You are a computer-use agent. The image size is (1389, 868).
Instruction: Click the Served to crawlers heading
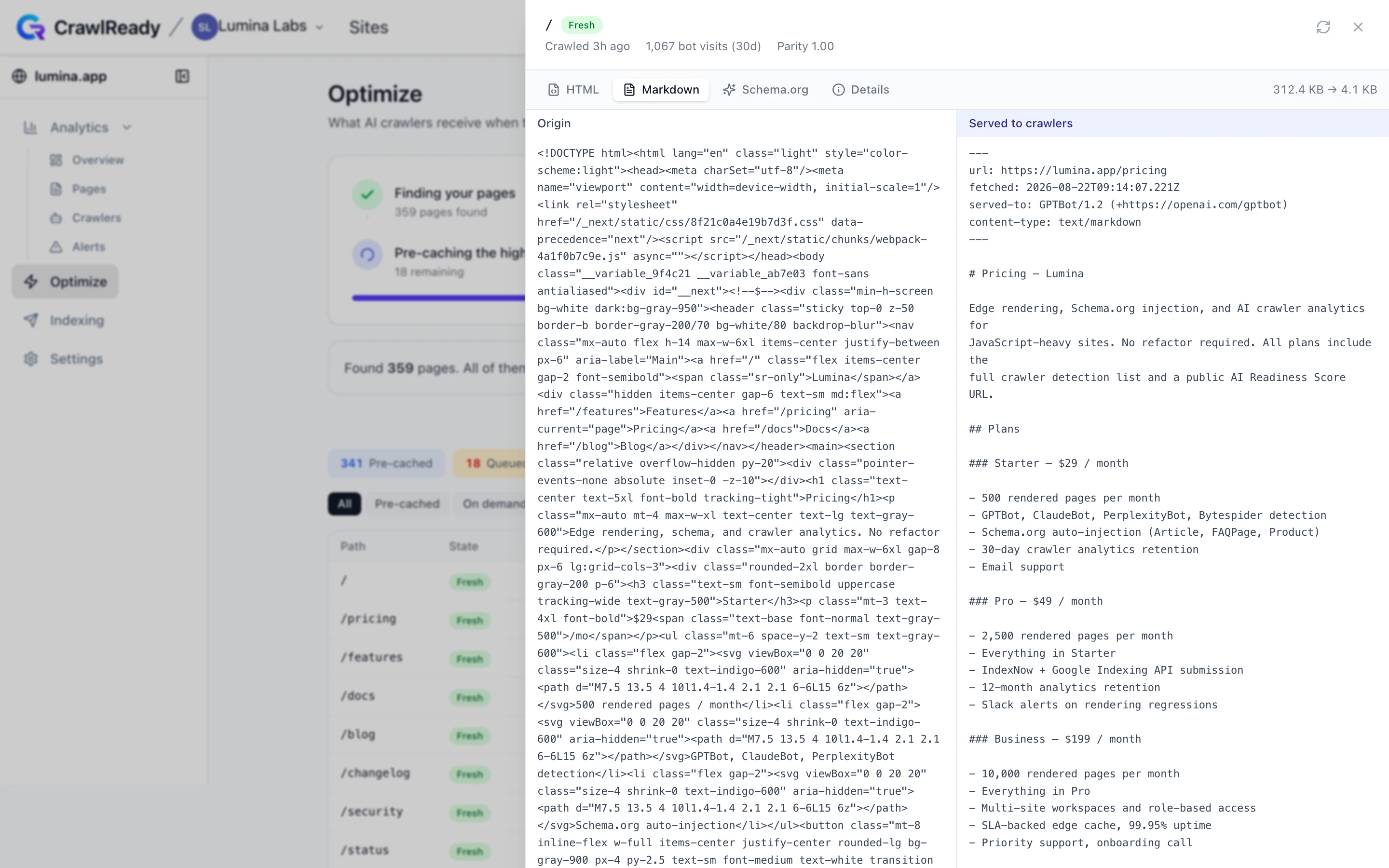1021,123
